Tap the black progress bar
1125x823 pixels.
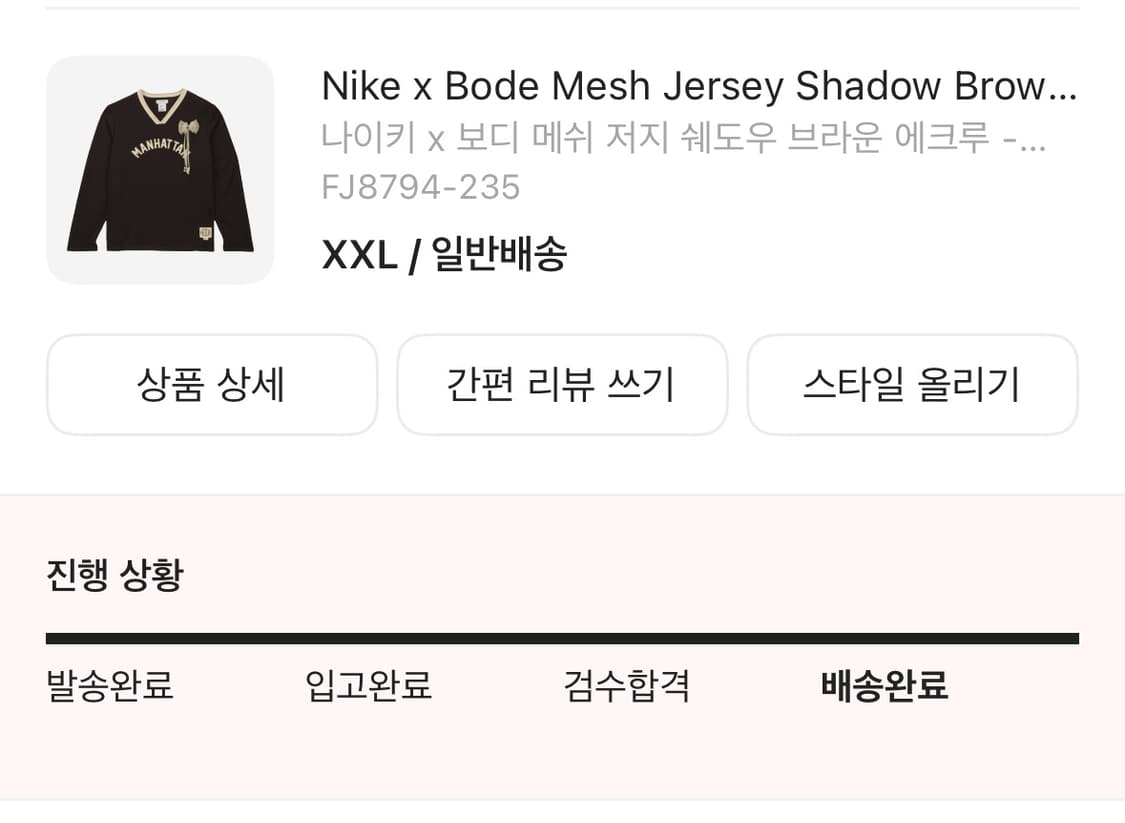point(562,634)
